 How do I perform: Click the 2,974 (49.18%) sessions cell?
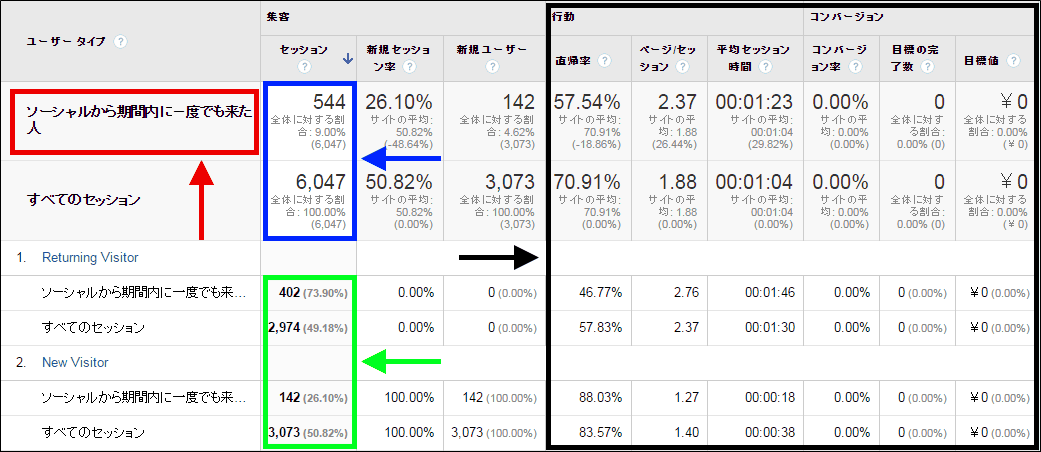pyautogui.click(x=310, y=327)
